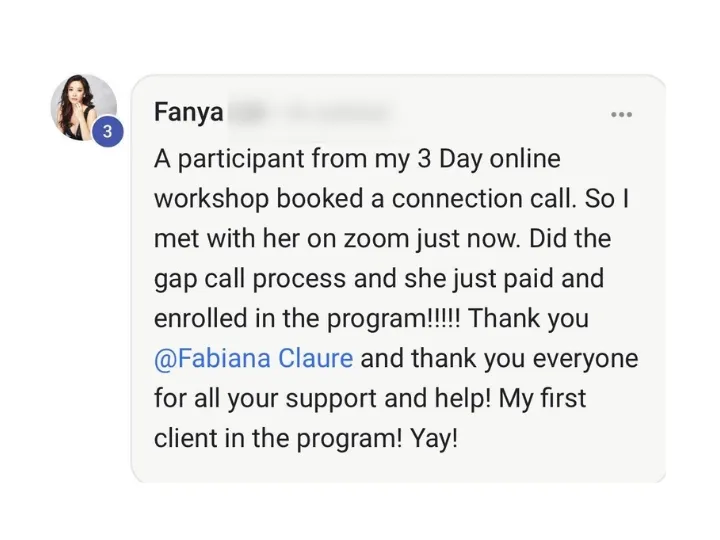Screen dimensions: 720x540
Task: Click the words "Thank you" before the mention
Action: pyautogui.click(x=528, y=319)
